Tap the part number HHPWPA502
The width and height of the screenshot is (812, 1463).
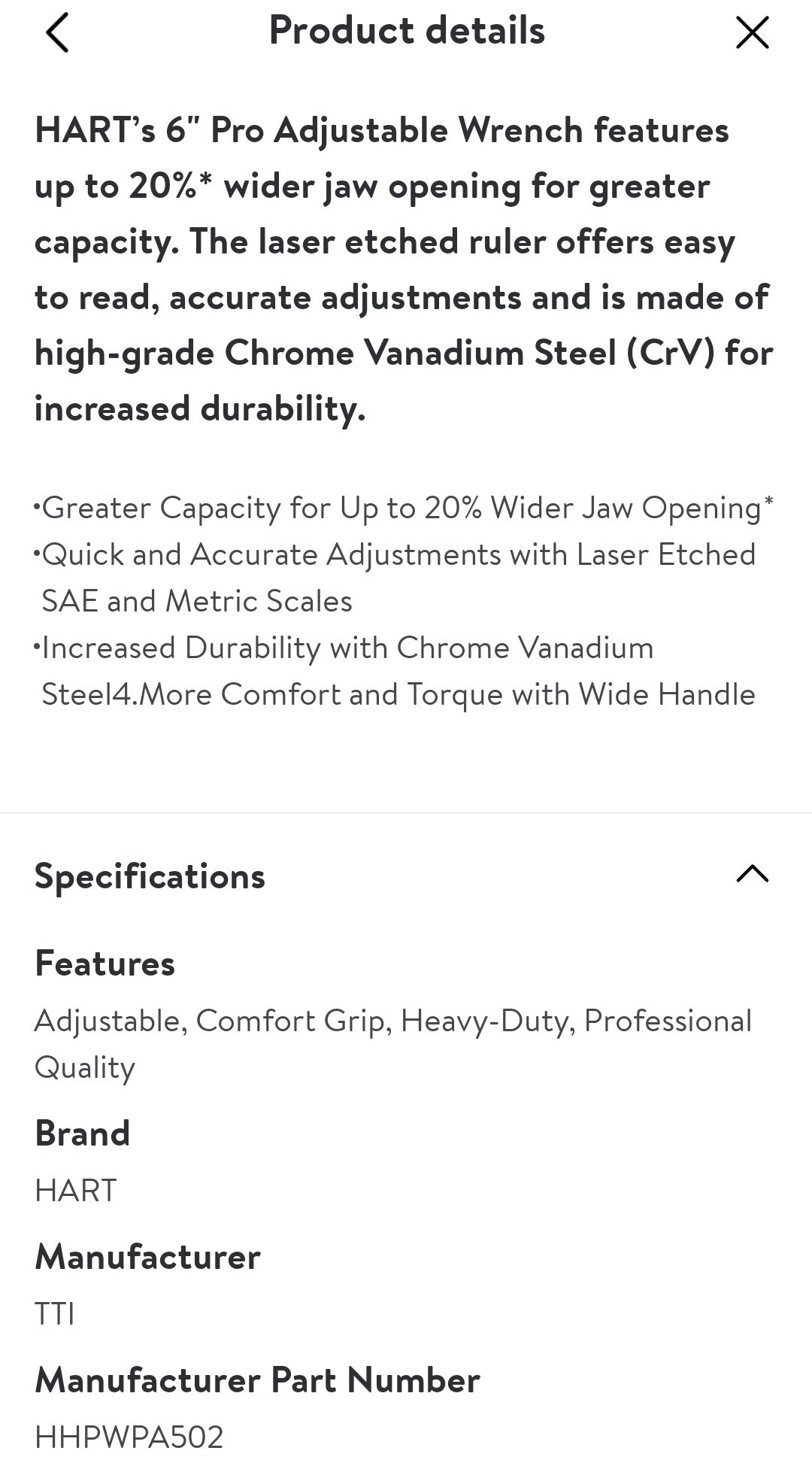129,1437
